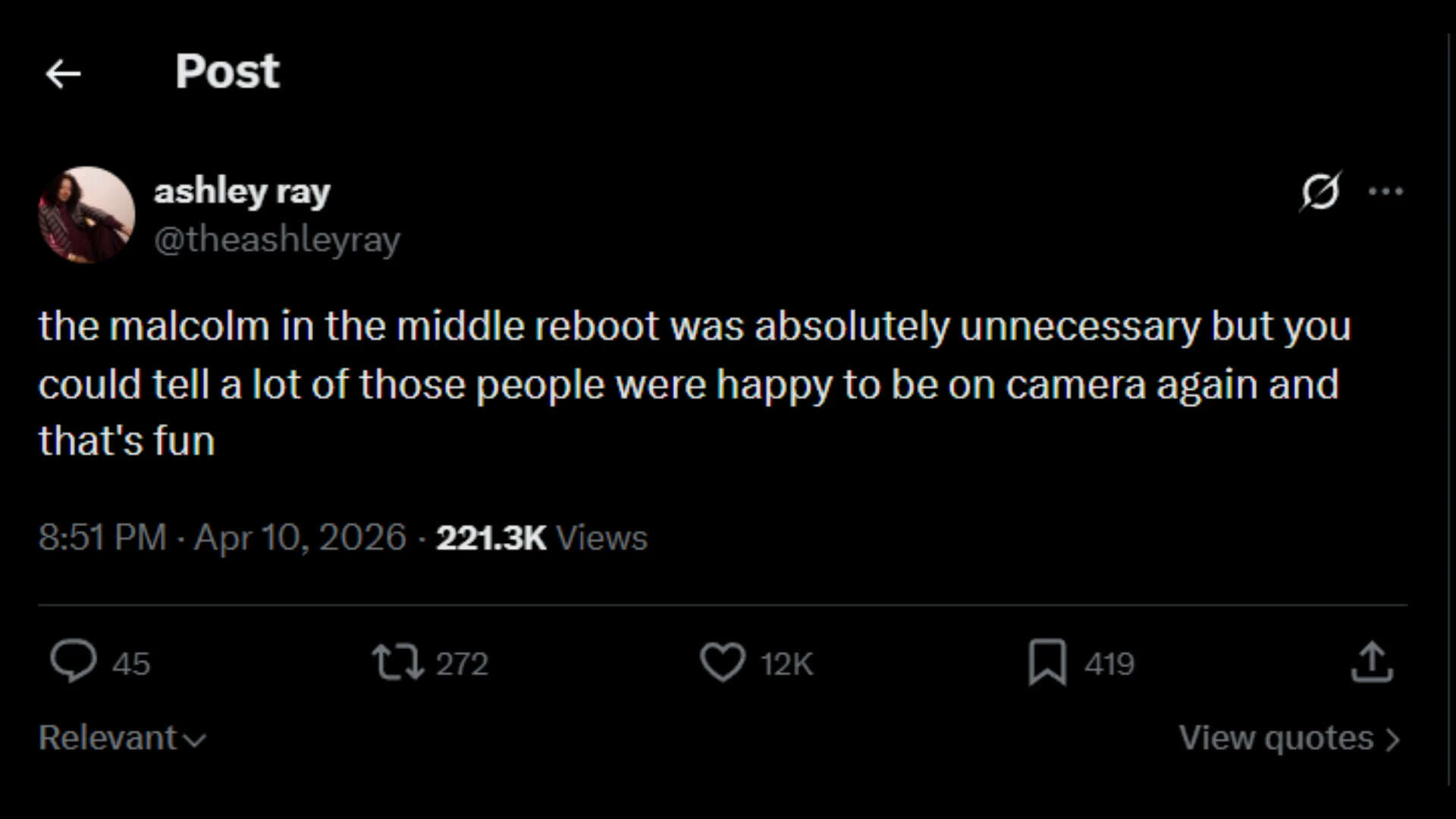Open ashley ray's profile picture

(x=86, y=215)
